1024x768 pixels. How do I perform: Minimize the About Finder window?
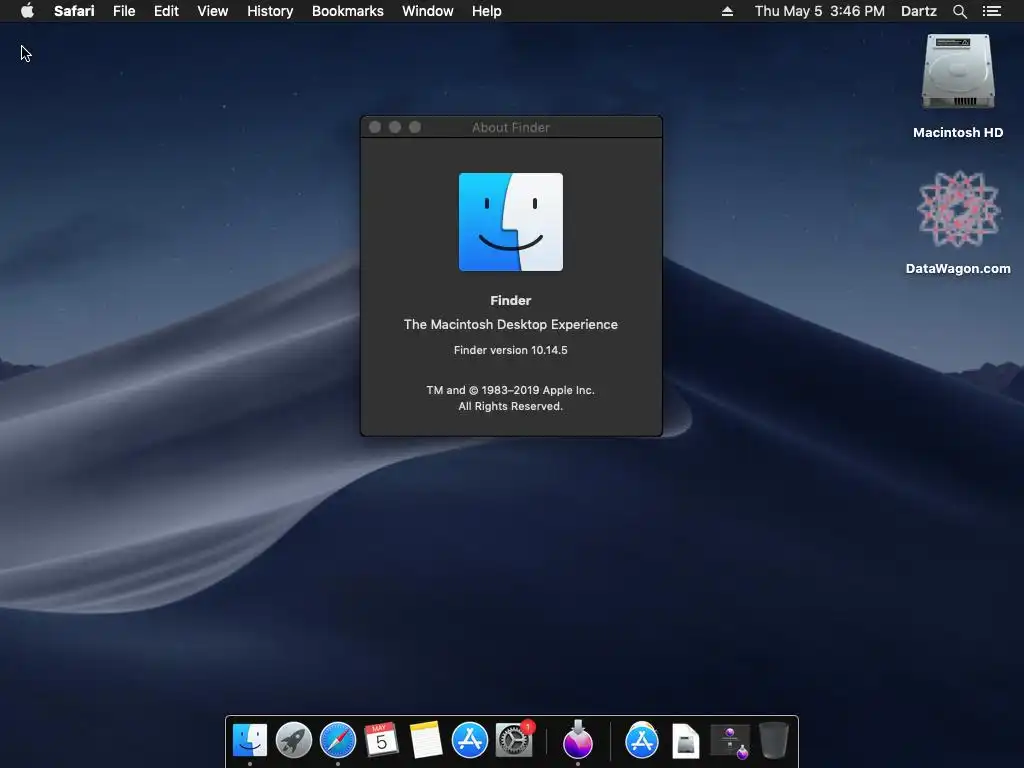[395, 127]
